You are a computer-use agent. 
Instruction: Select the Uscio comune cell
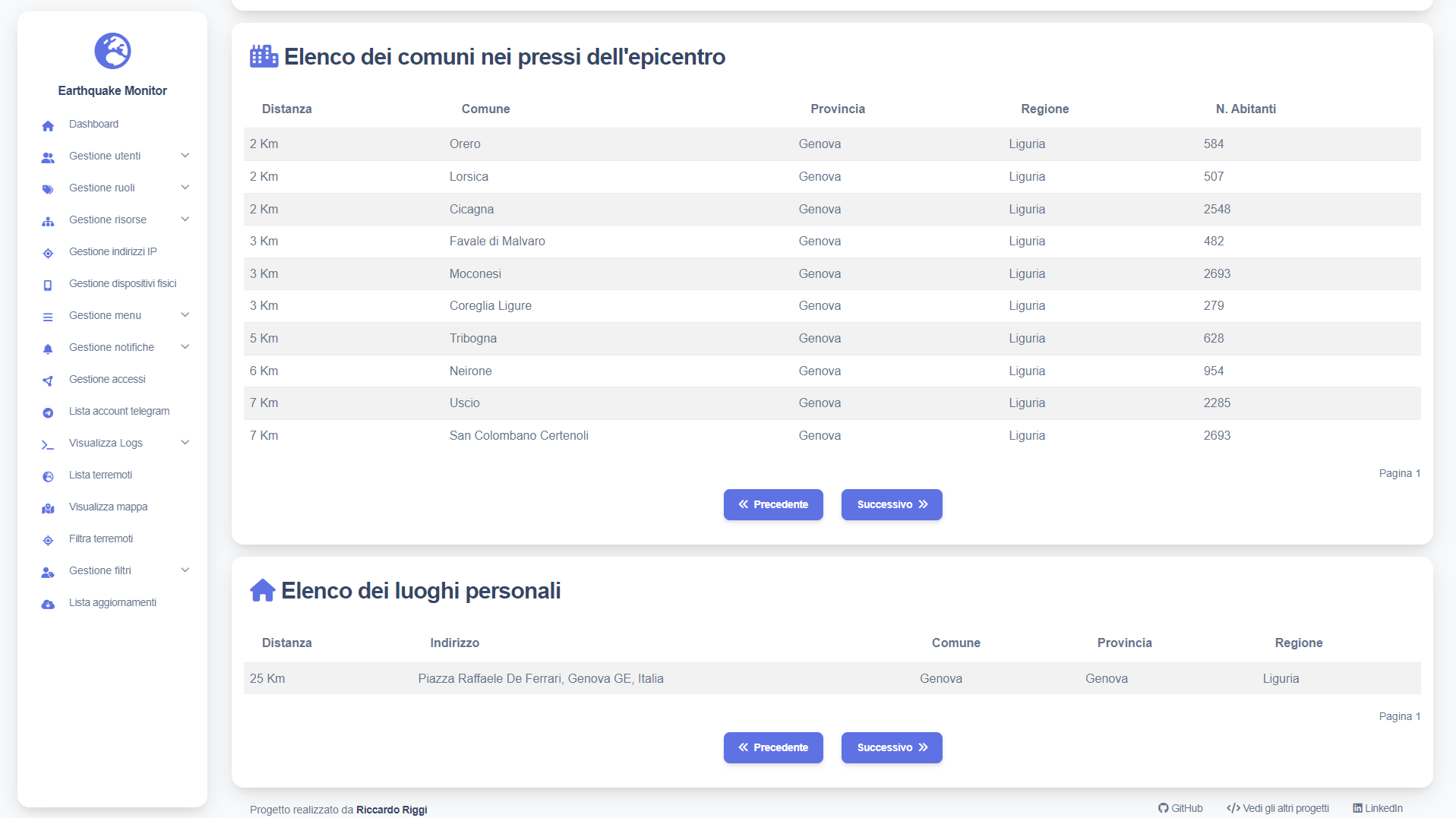click(x=465, y=403)
